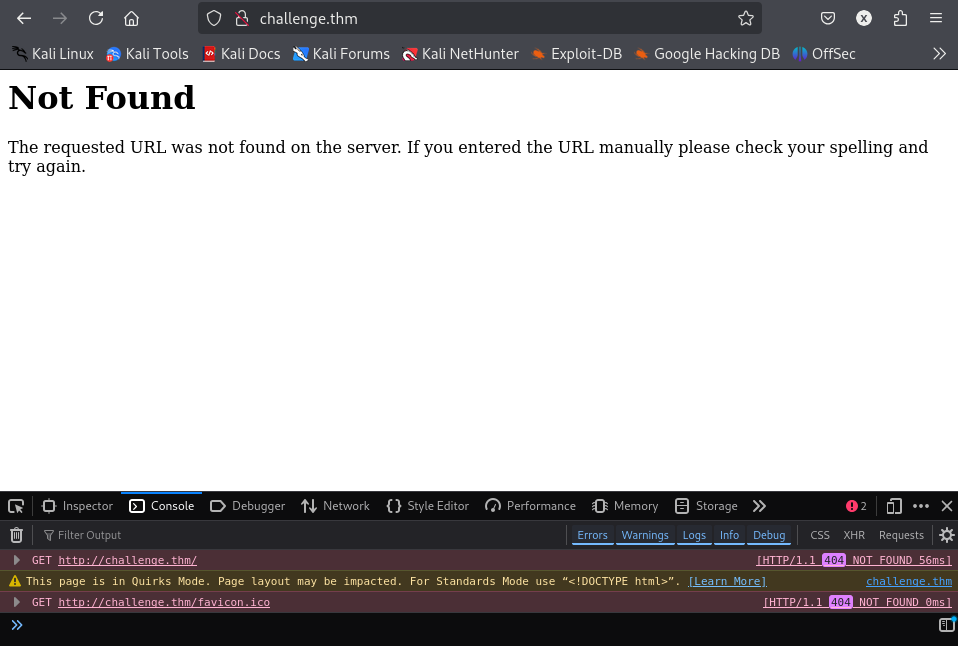Expand the GET challenge.thm/ request entry
Image resolution: width=958 pixels, height=646 pixels.
pyautogui.click(x=17, y=560)
